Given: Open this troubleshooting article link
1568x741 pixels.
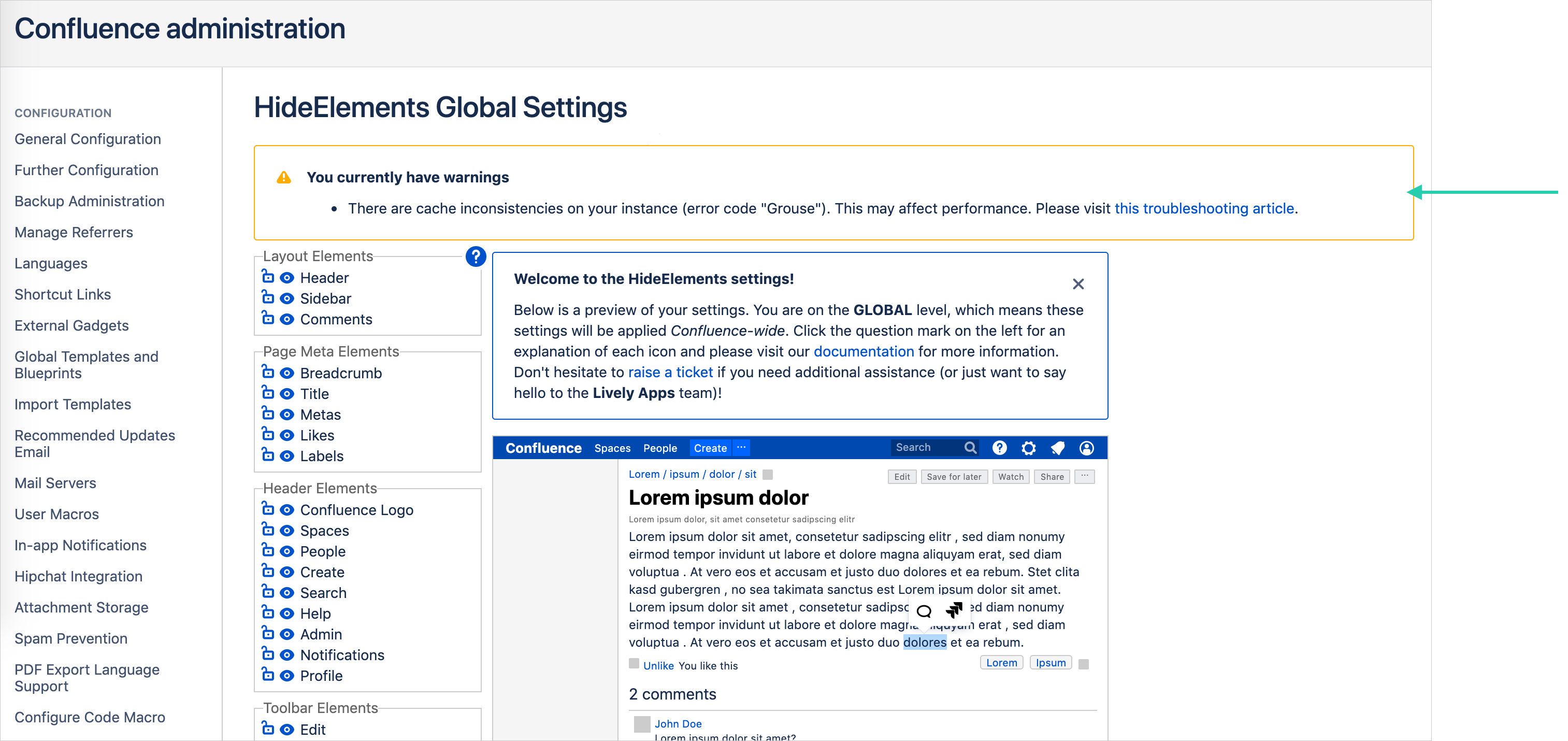Looking at the screenshot, I should (x=1203, y=208).
